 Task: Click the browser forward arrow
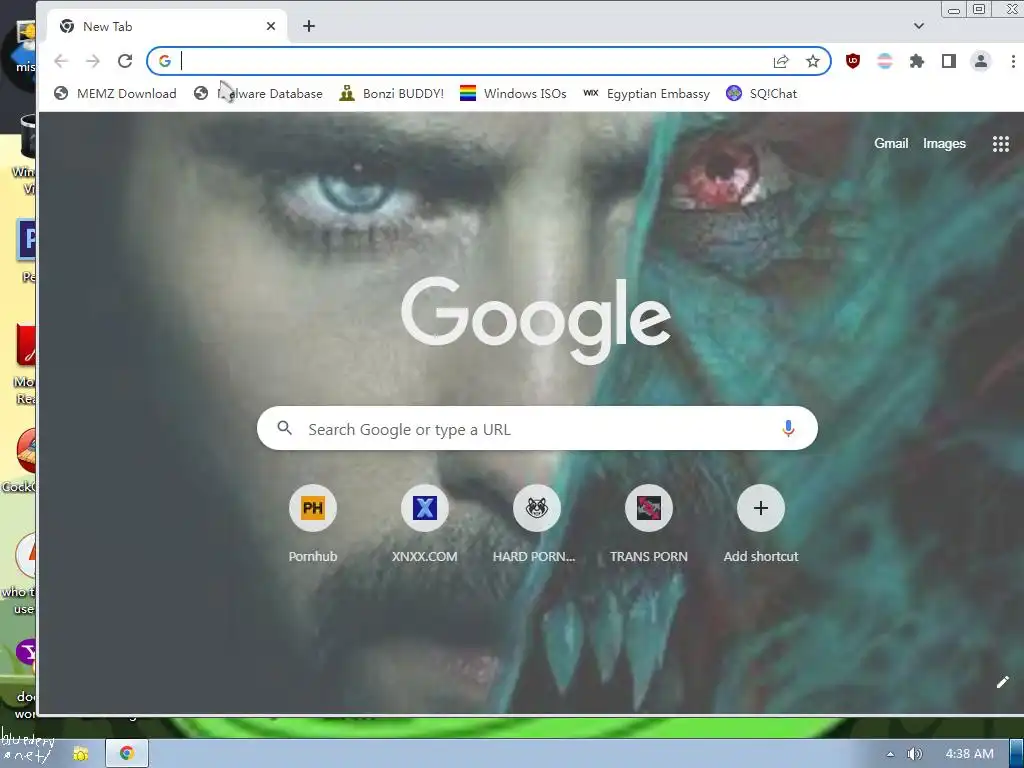click(x=93, y=61)
